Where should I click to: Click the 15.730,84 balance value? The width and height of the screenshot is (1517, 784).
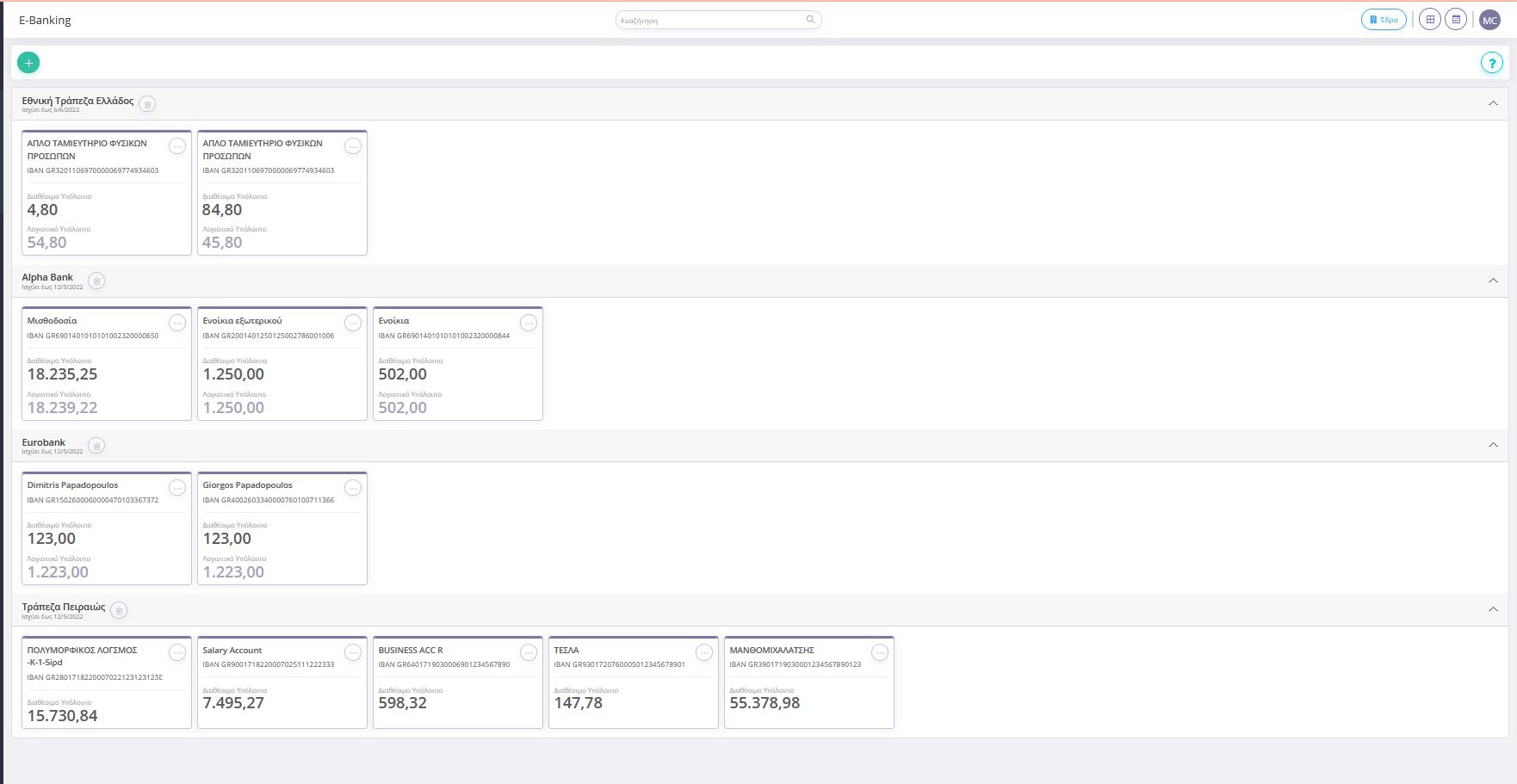[62, 716]
